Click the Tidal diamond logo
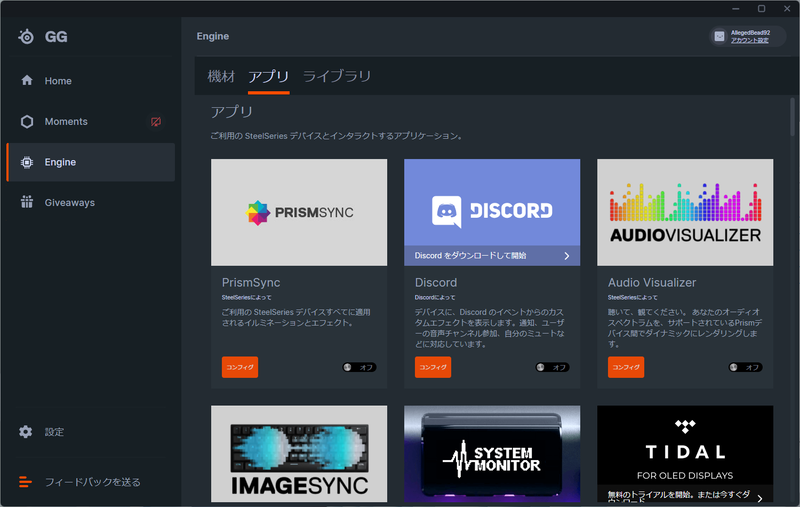 [x=685, y=426]
